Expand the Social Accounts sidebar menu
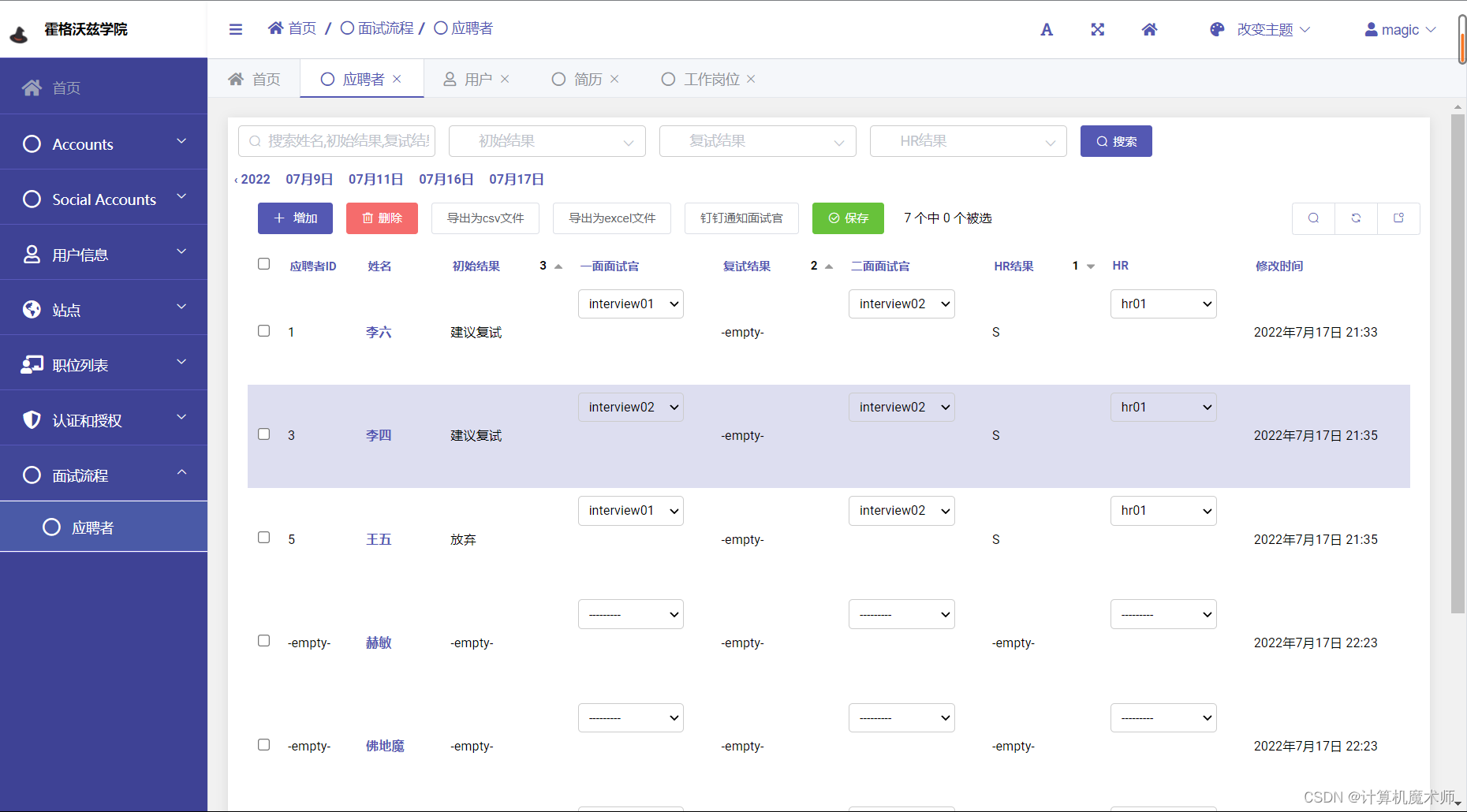Viewport: 1467px width, 812px height. tap(103, 199)
